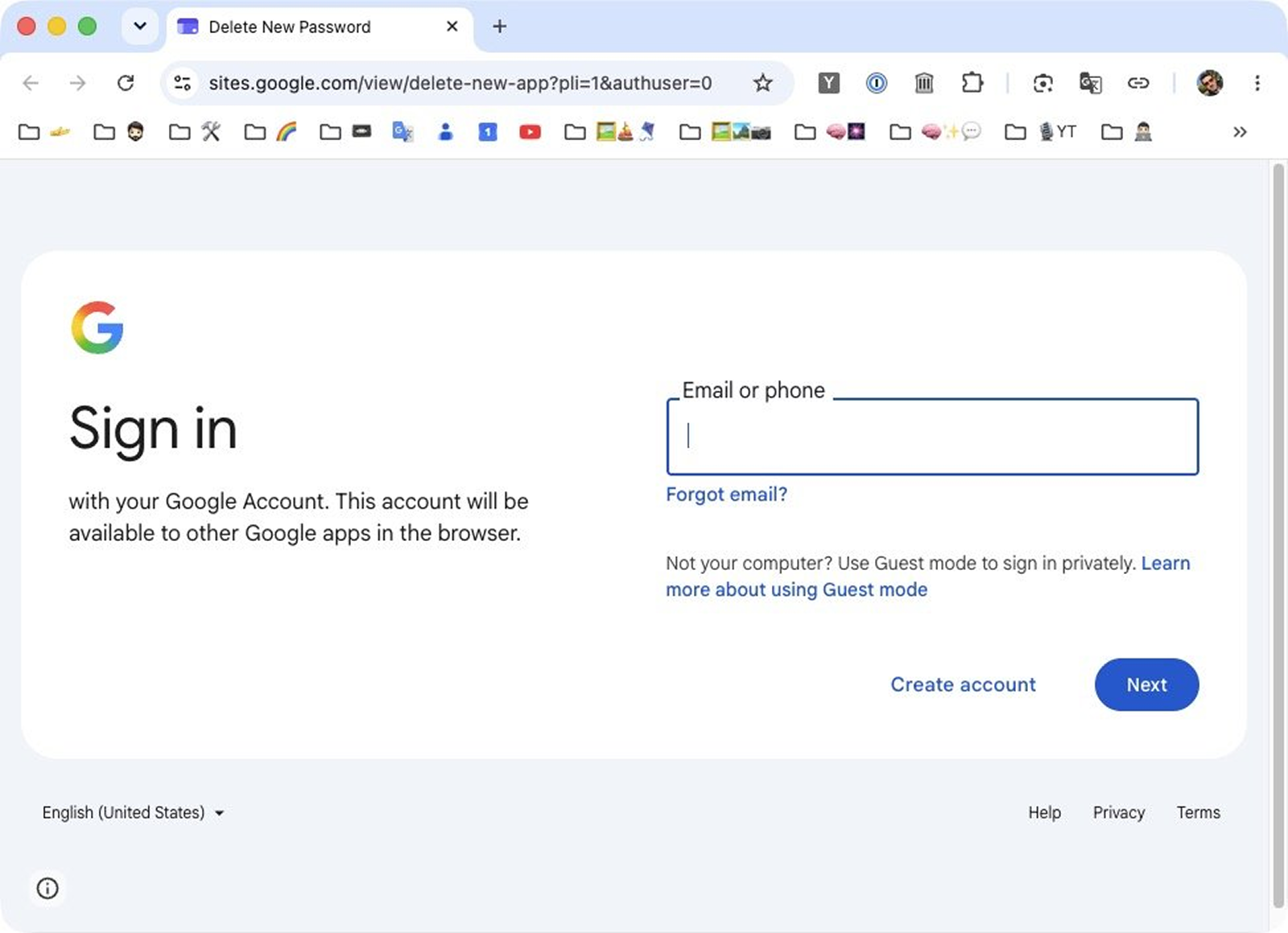Go back to previous page
1288x933 pixels.
click(31, 83)
